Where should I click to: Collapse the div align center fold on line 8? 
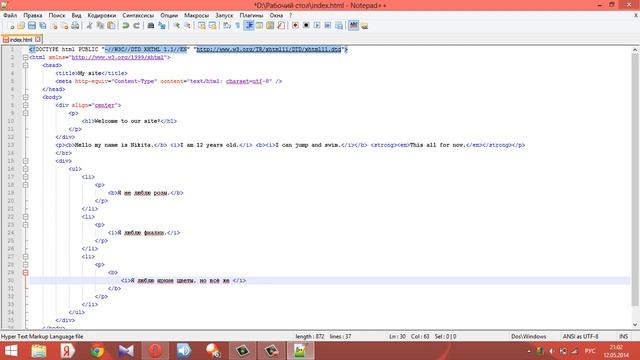[x=25, y=105]
